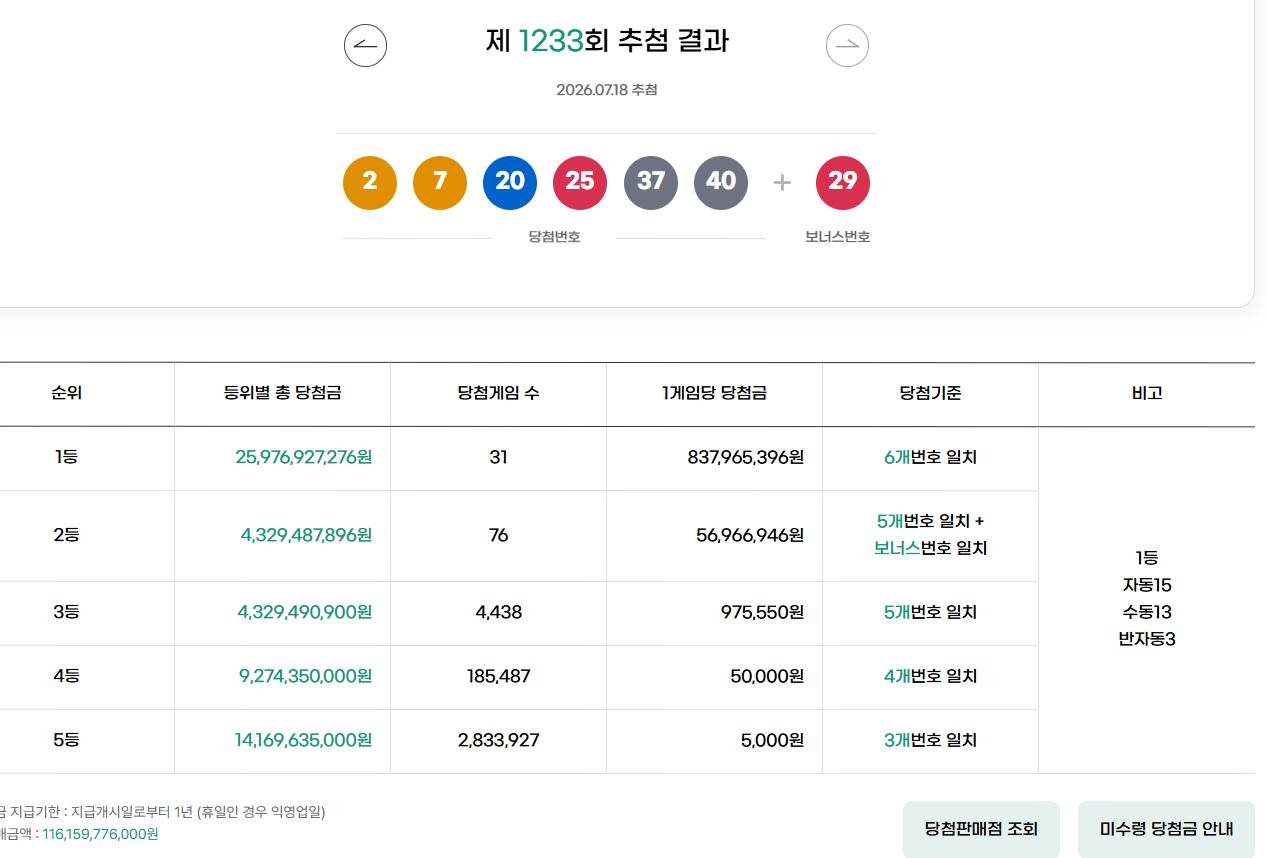Image resolution: width=1267 pixels, height=858 pixels.
Task: Click blue winning number ball 20
Action: (x=510, y=183)
